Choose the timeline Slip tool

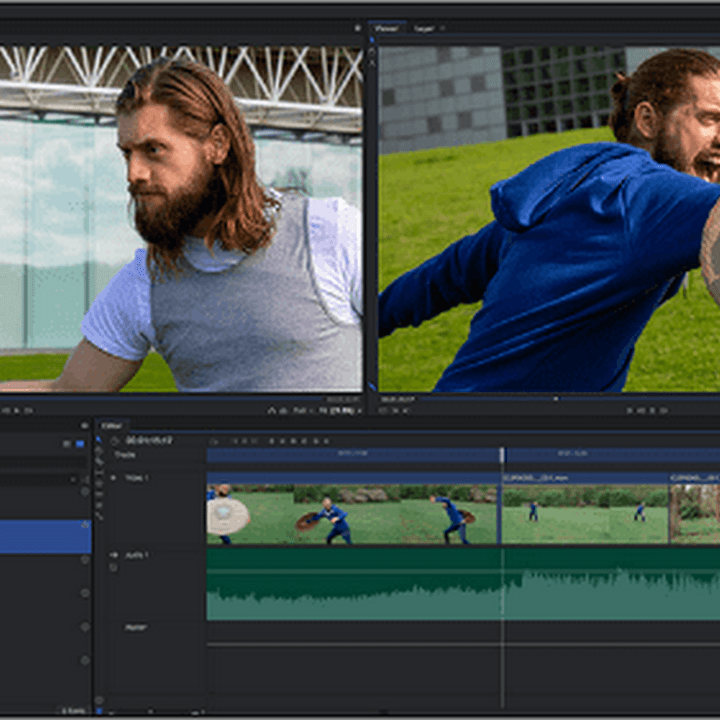(99, 472)
